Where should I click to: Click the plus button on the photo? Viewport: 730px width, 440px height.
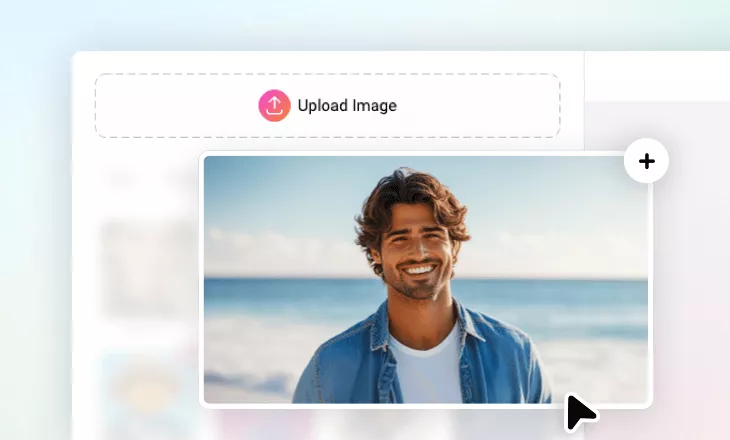(x=646, y=161)
